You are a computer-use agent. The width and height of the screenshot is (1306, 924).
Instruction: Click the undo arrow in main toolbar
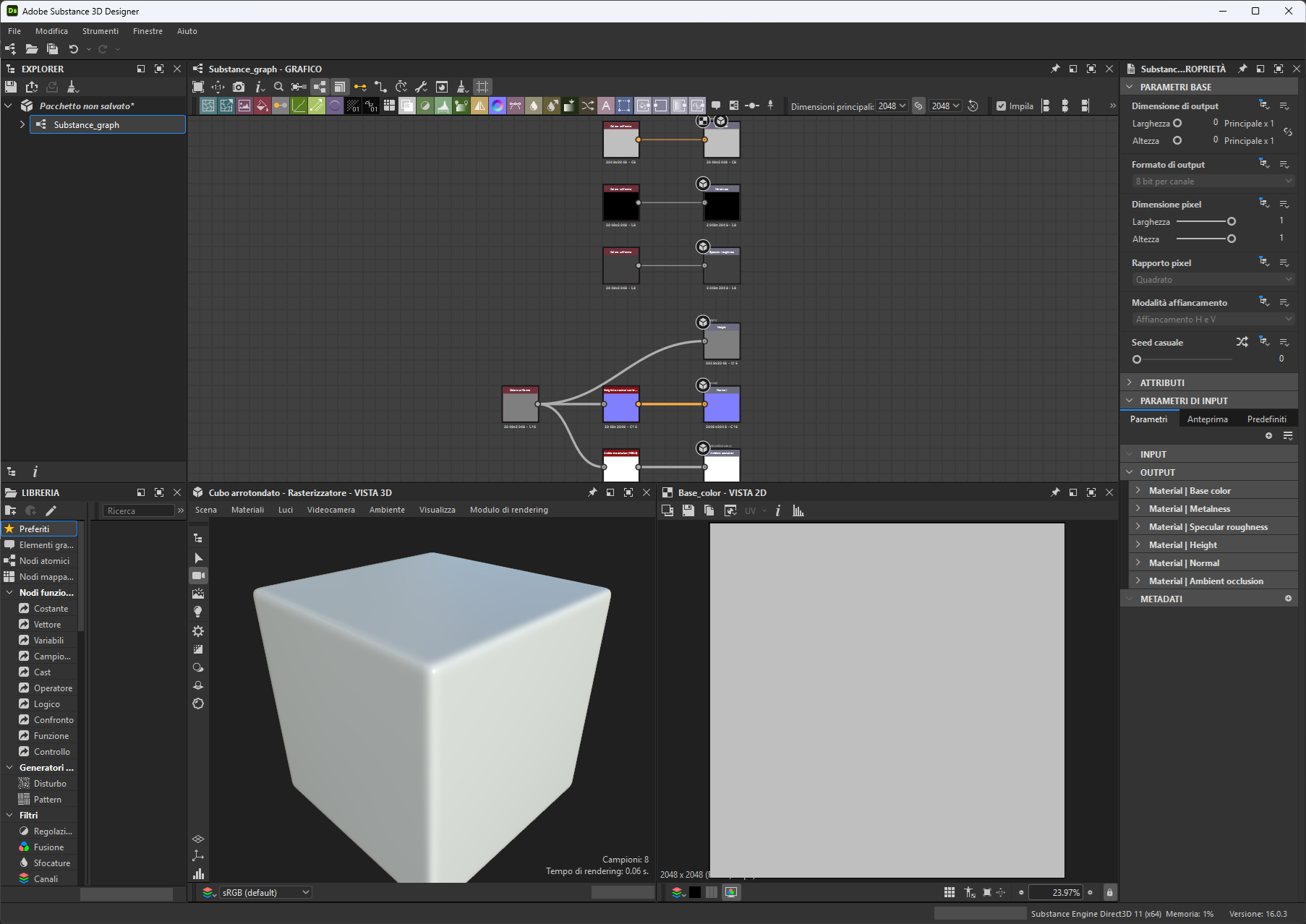coord(73,49)
